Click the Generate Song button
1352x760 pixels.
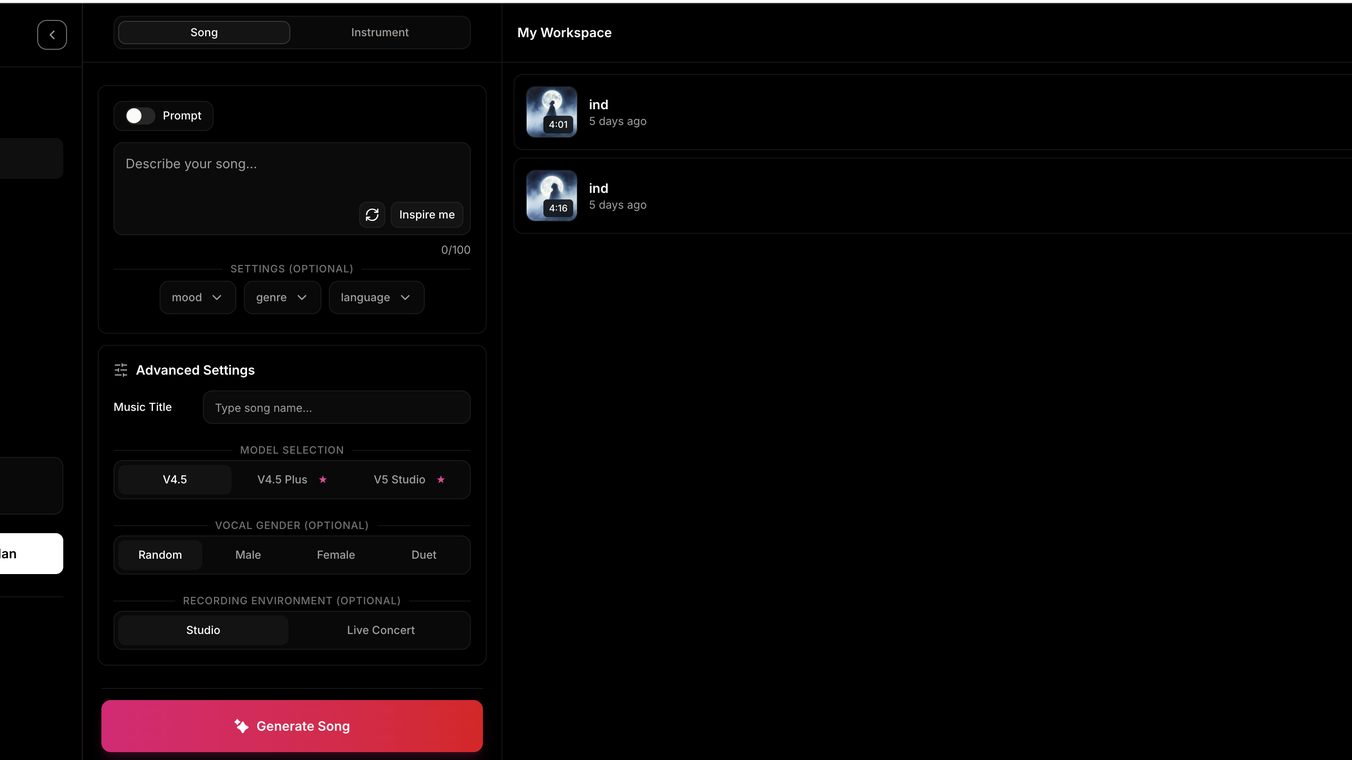pyautogui.click(x=292, y=726)
